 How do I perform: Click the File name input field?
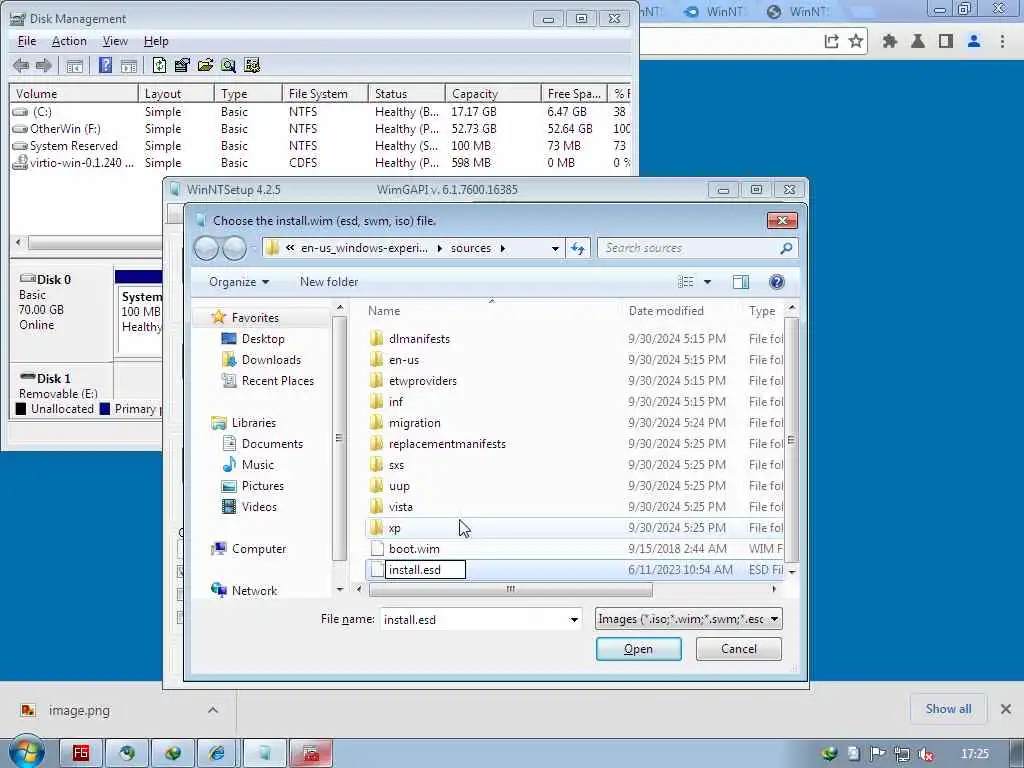(473, 620)
